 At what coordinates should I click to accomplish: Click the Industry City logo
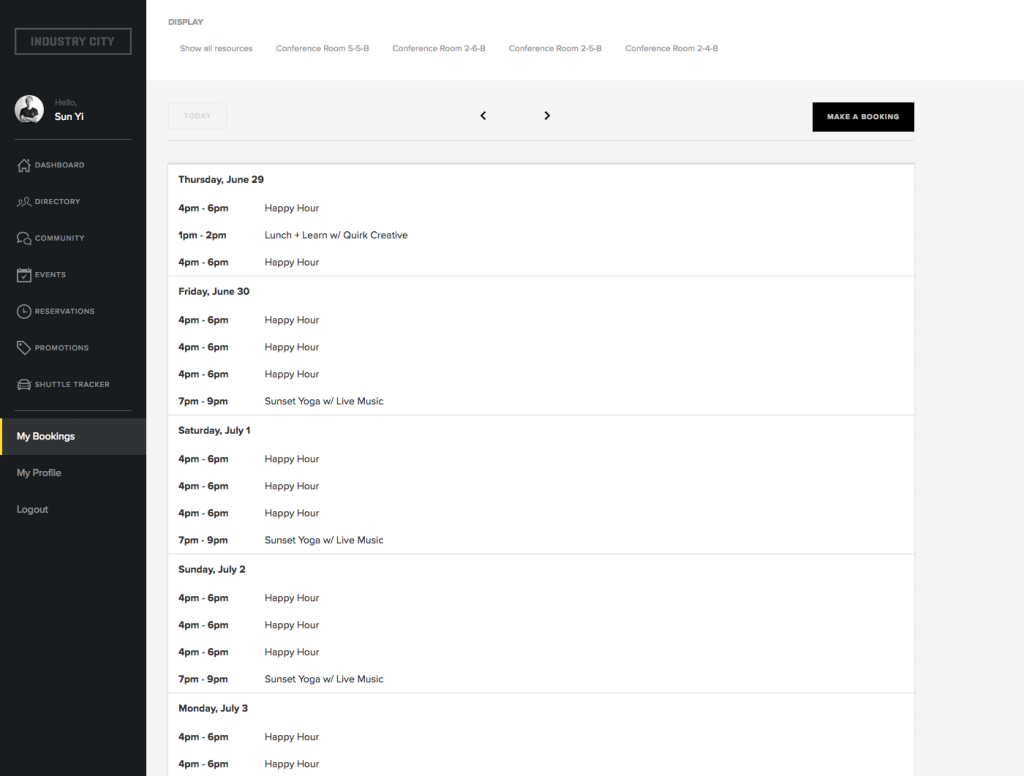point(73,41)
